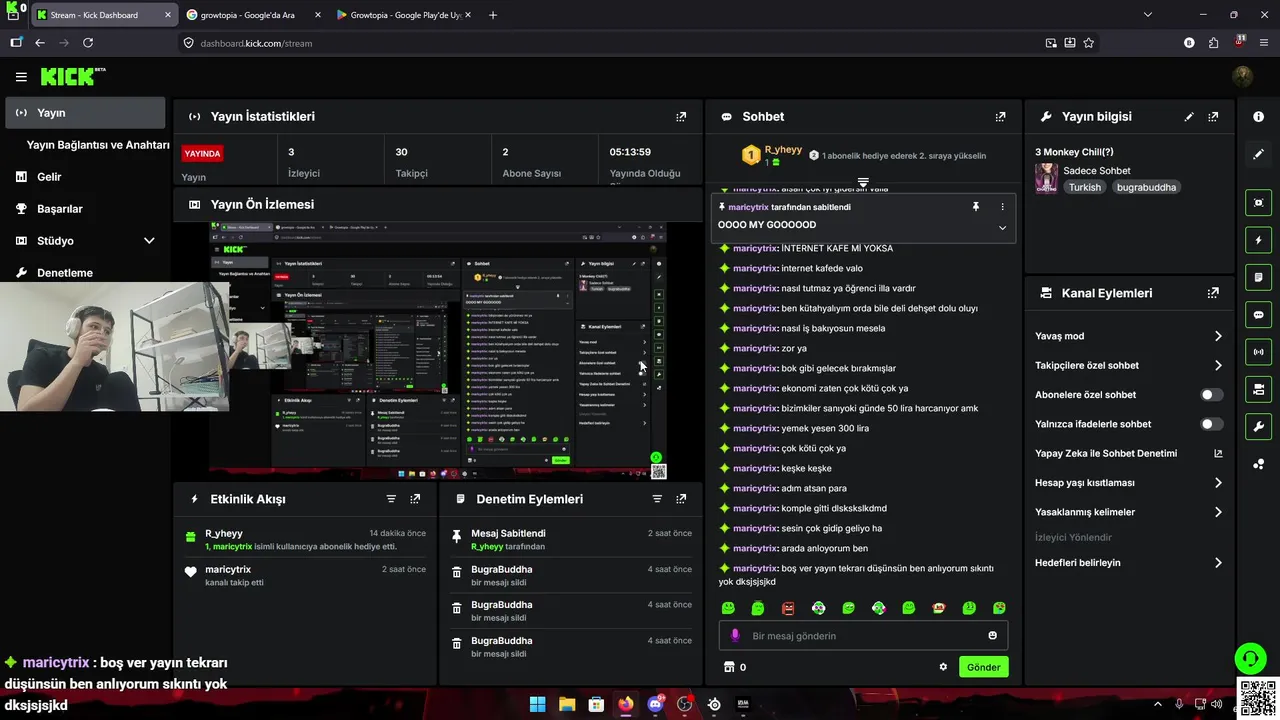
Task: Open Takipçilere özel sohbet options
Action: [x=1128, y=366]
